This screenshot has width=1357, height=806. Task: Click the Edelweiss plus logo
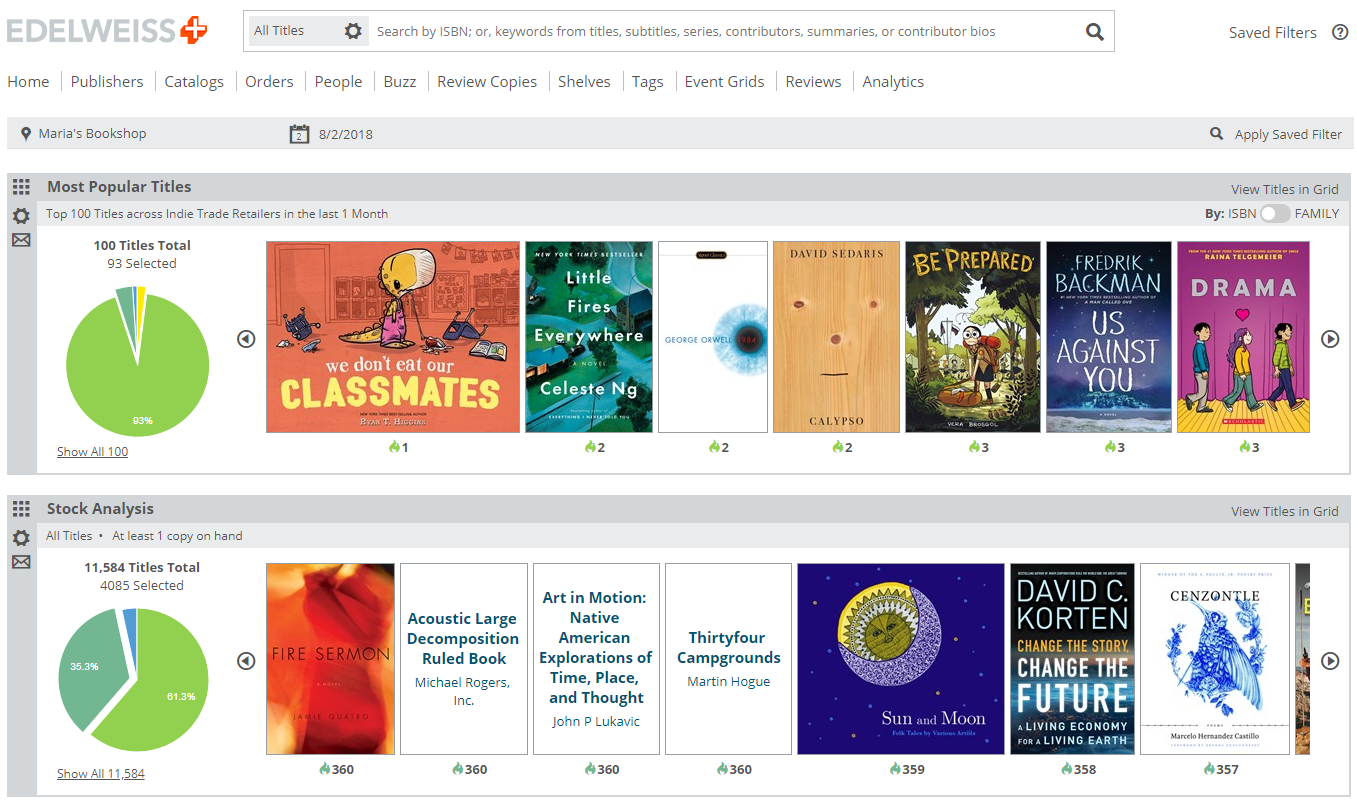[108, 30]
